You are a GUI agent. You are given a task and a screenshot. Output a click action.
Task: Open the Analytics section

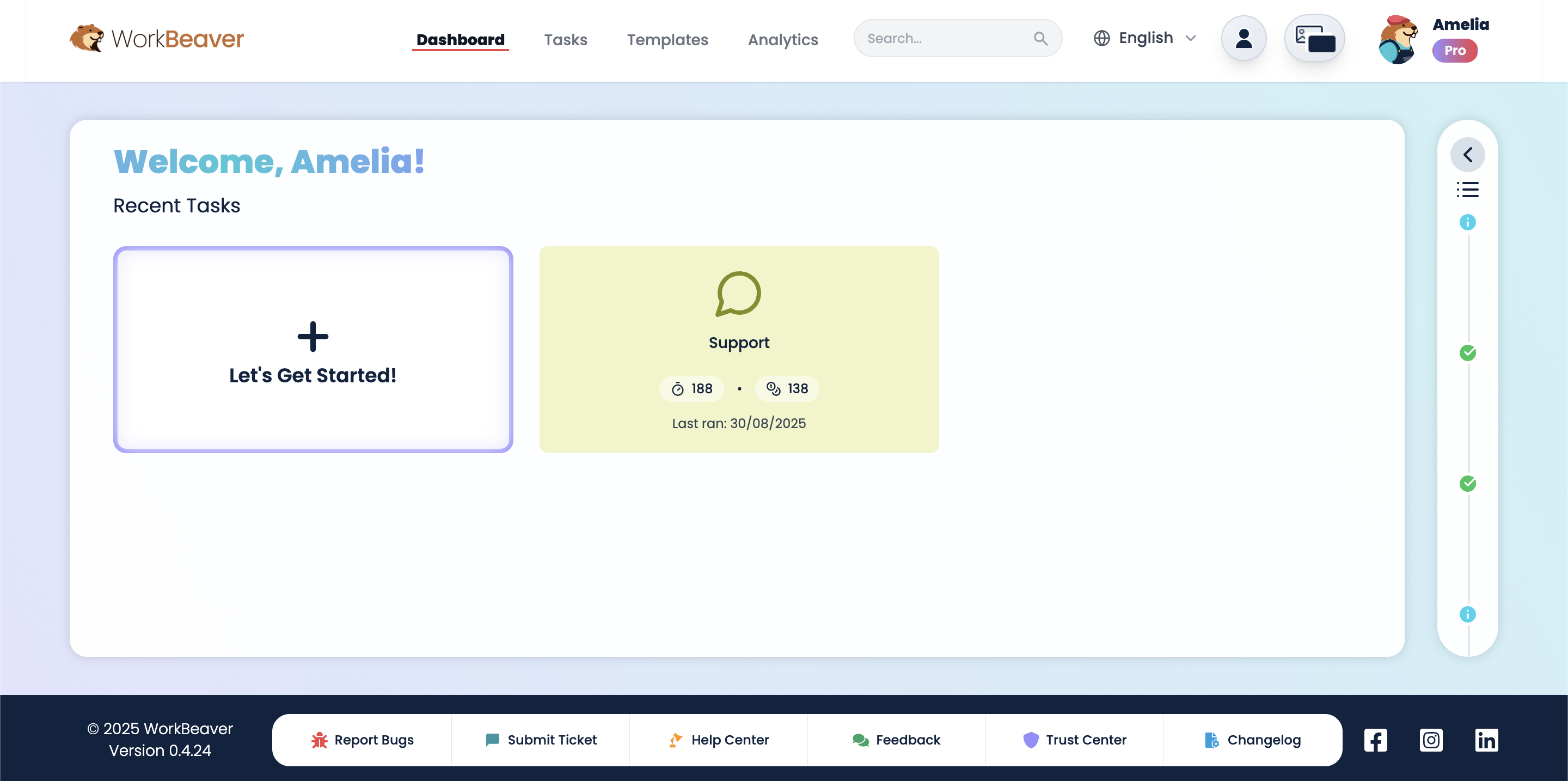point(783,39)
